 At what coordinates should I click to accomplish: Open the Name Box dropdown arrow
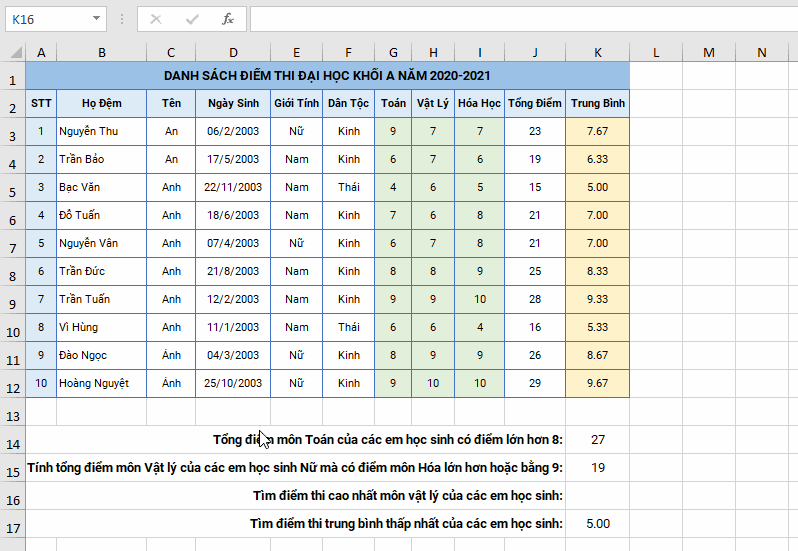pyautogui.click(x=96, y=18)
